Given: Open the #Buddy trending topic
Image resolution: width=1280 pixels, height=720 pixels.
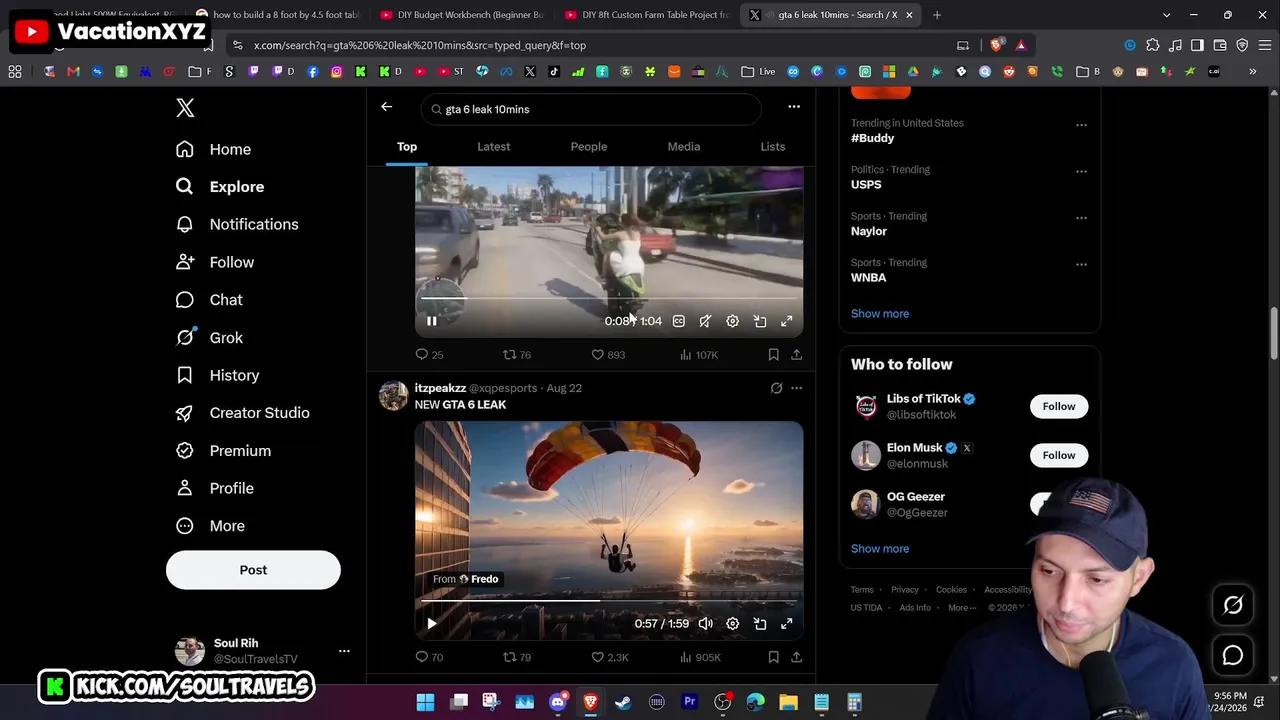Looking at the screenshot, I should (873, 138).
